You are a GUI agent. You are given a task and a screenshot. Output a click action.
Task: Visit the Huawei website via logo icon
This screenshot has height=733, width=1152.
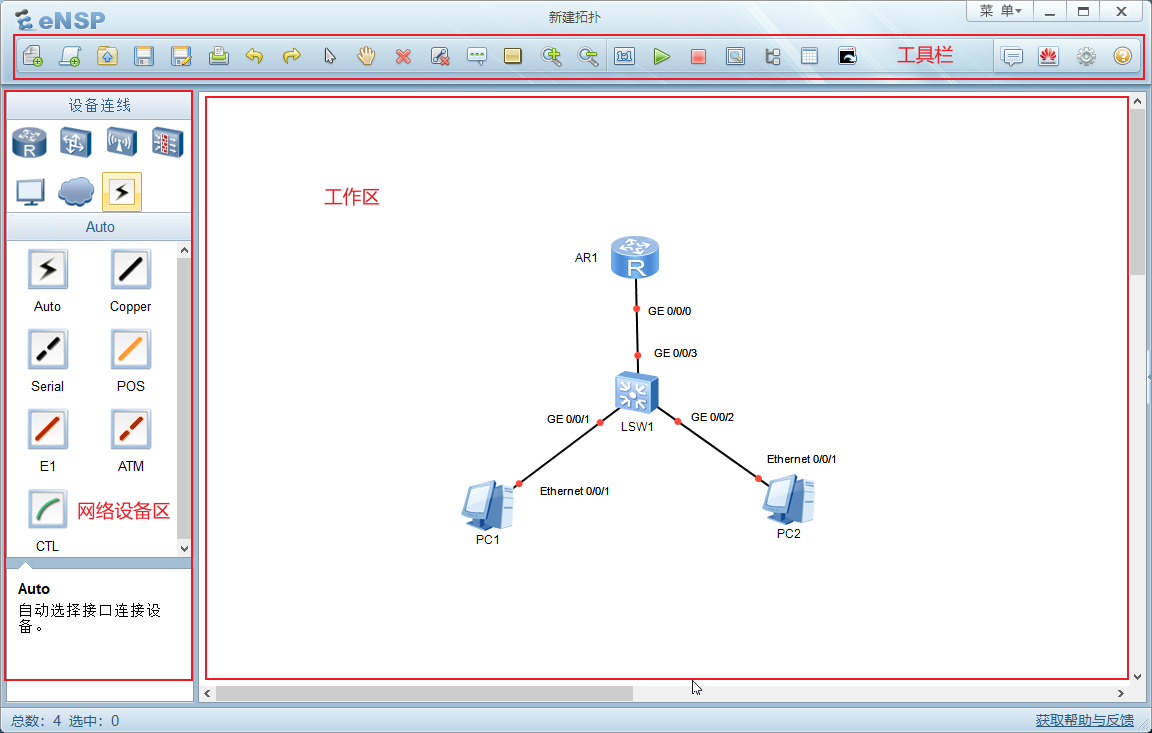pos(1048,56)
